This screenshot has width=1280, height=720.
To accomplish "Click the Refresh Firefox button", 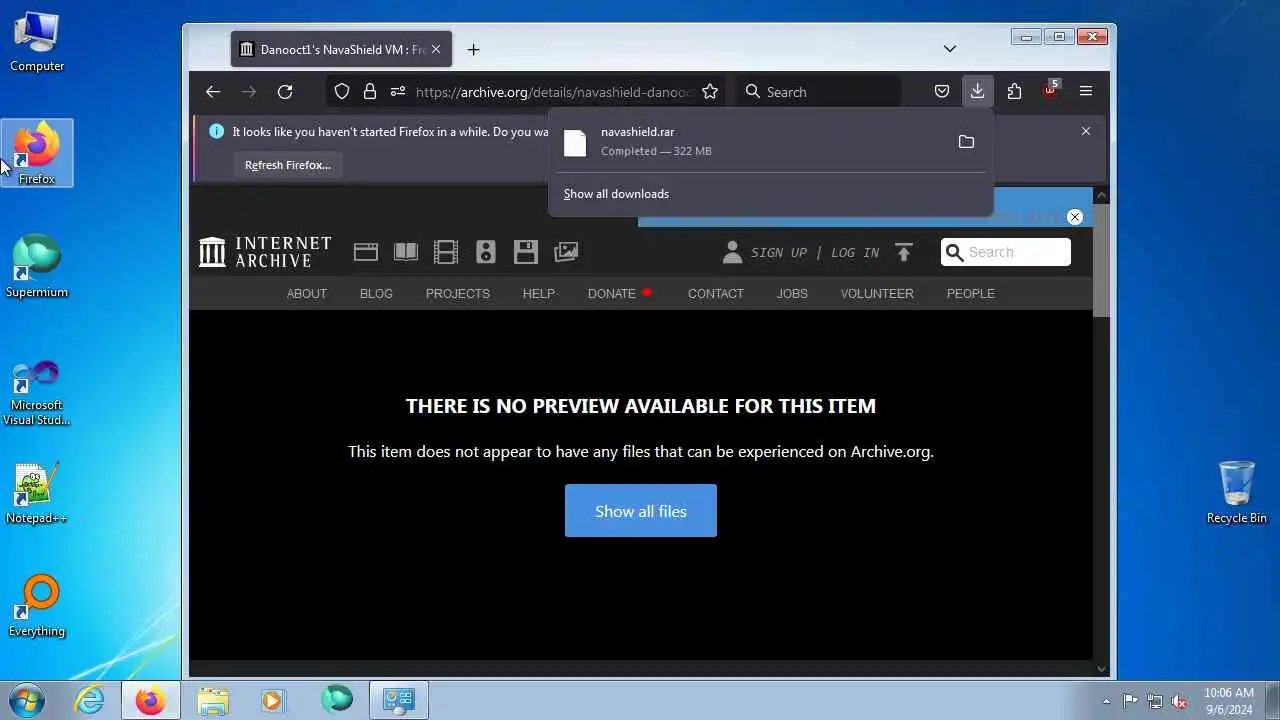I will [288, 165].
